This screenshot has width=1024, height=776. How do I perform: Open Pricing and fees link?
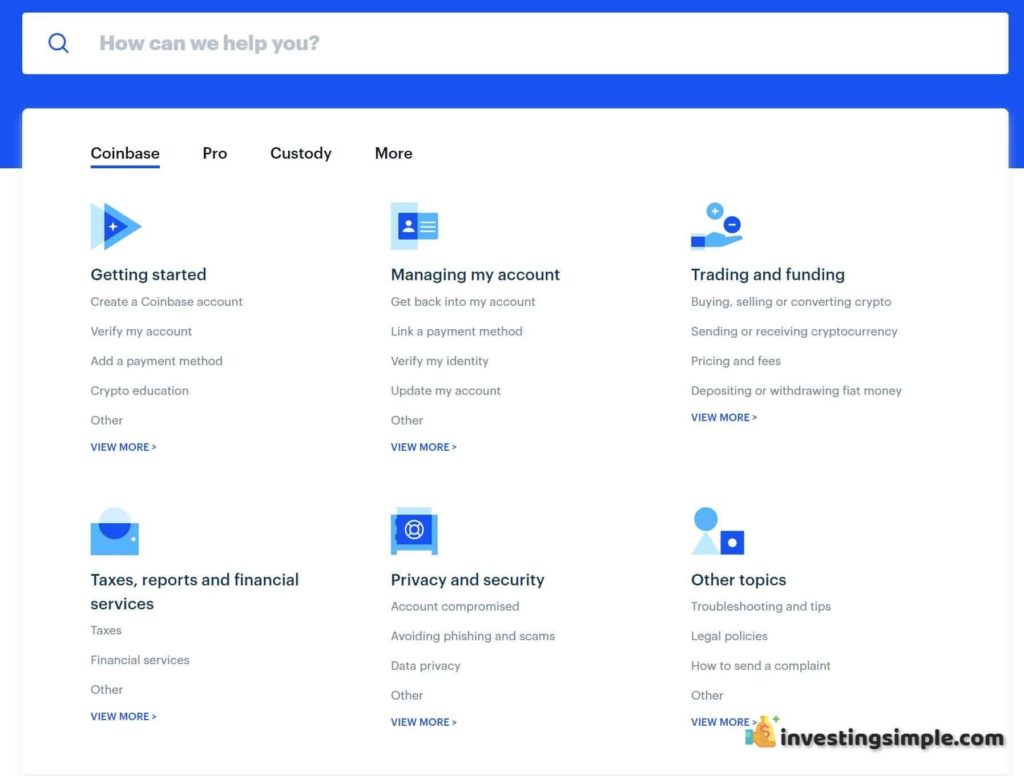736,361
